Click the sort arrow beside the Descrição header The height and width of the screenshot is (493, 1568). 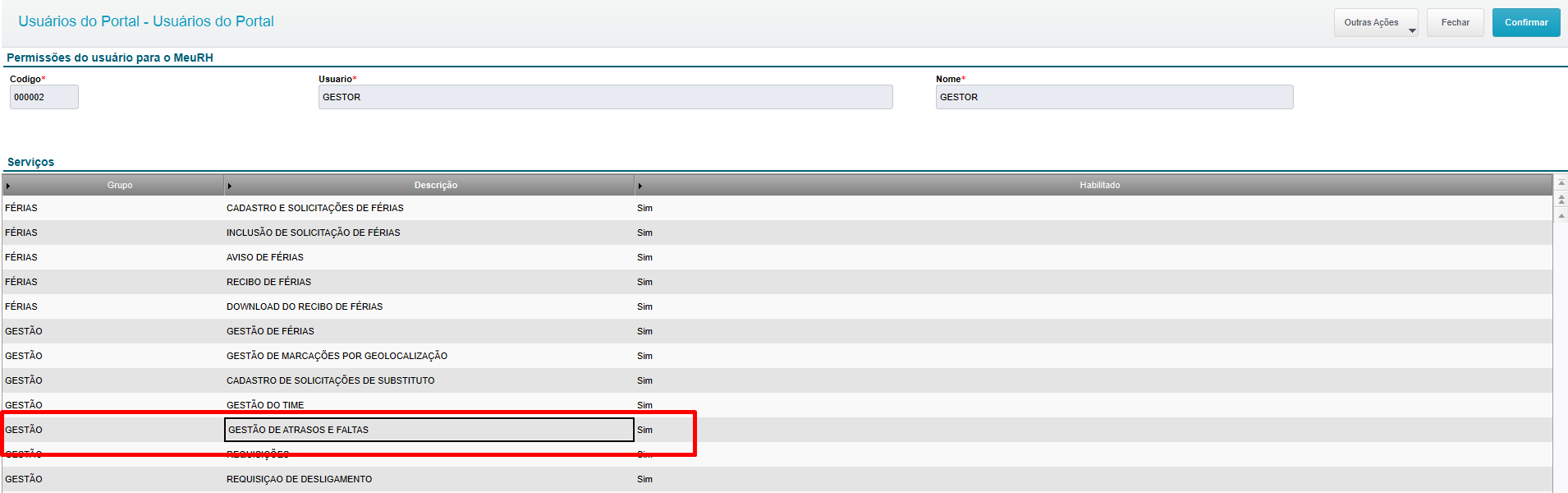[230, 186]
